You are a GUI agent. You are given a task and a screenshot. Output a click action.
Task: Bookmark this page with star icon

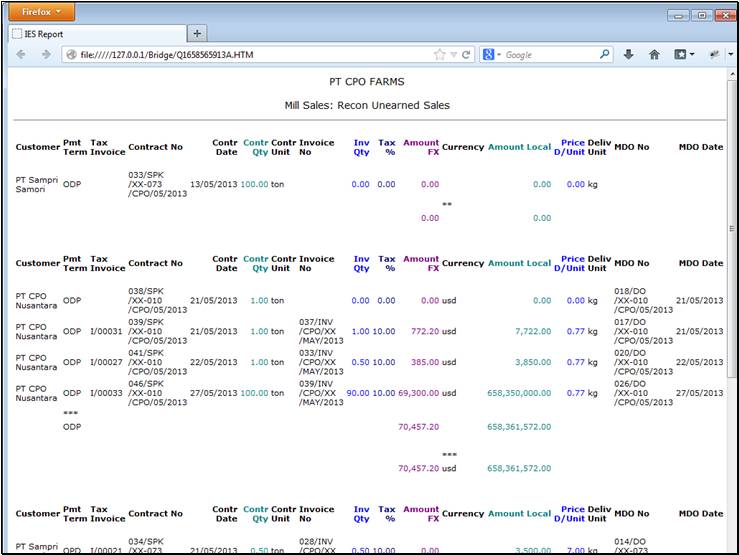click(439, 55)
